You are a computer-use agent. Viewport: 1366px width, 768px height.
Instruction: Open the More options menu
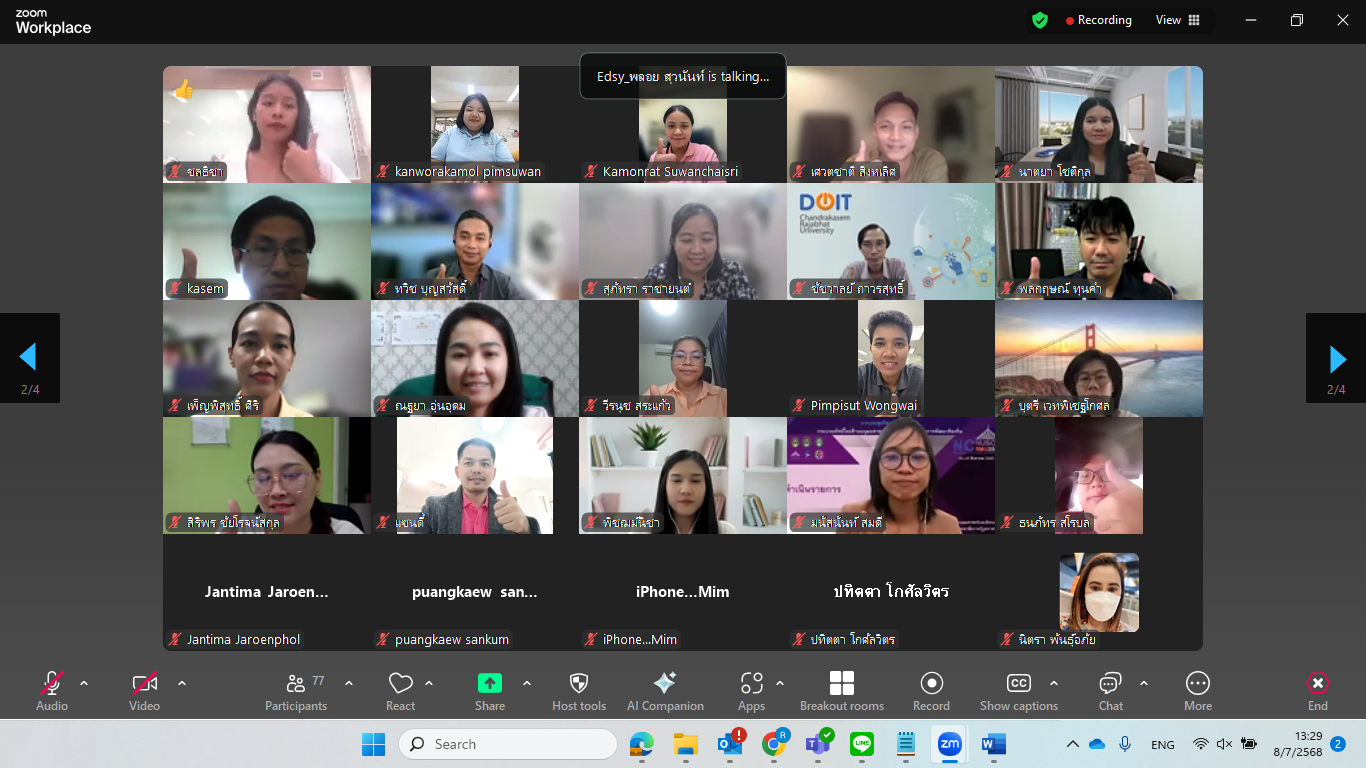[x=1198, y=691]
